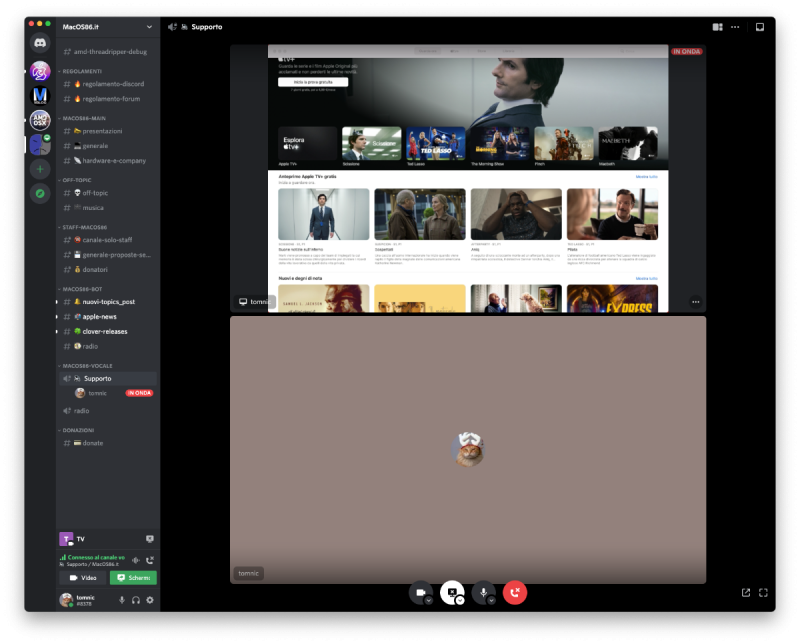Open stream options three-dot menu
The height and width of the screenshot is (644, 800).
coord(695,302)
